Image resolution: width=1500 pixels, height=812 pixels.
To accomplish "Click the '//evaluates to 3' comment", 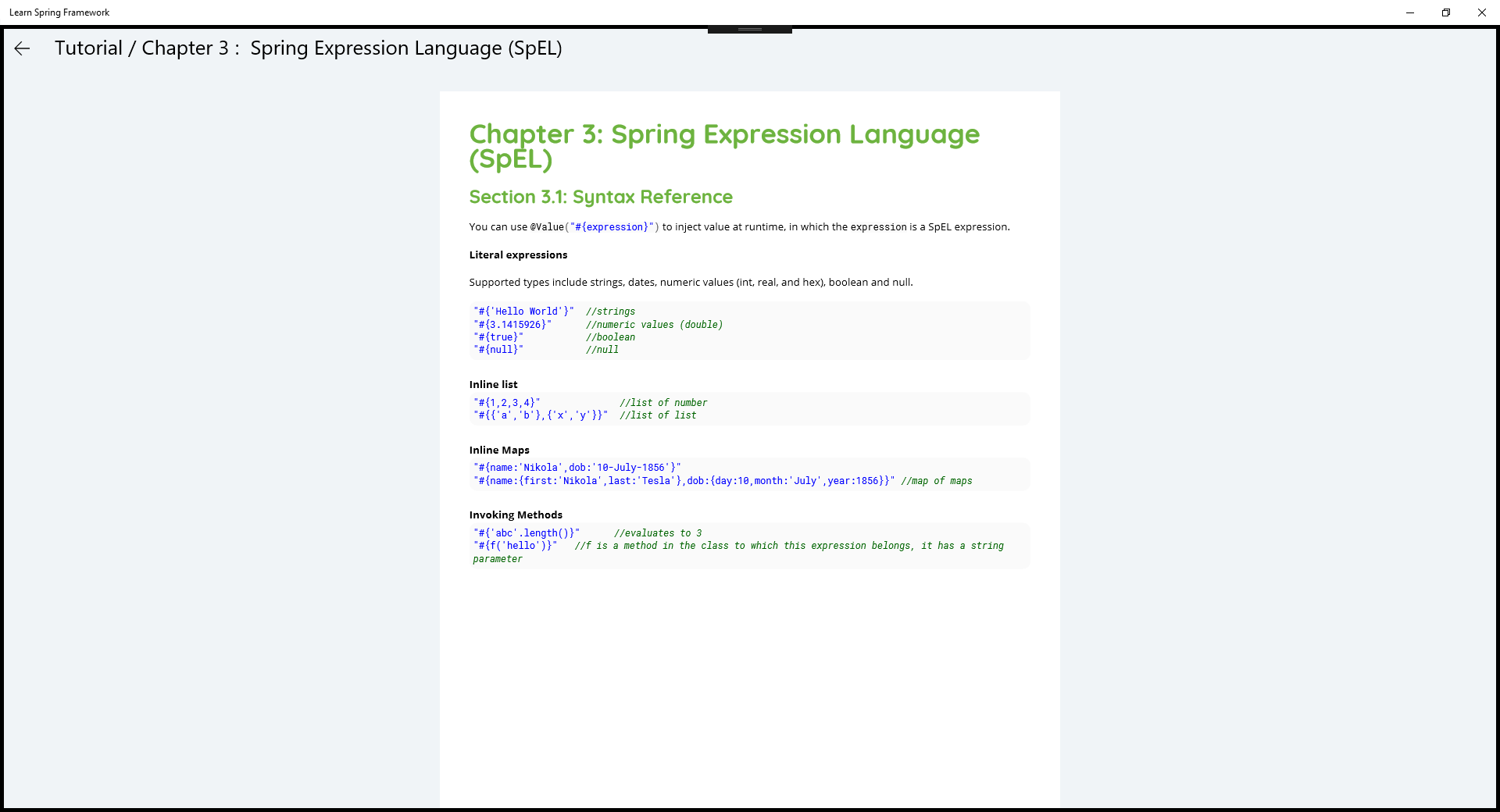I will (658, 533).
